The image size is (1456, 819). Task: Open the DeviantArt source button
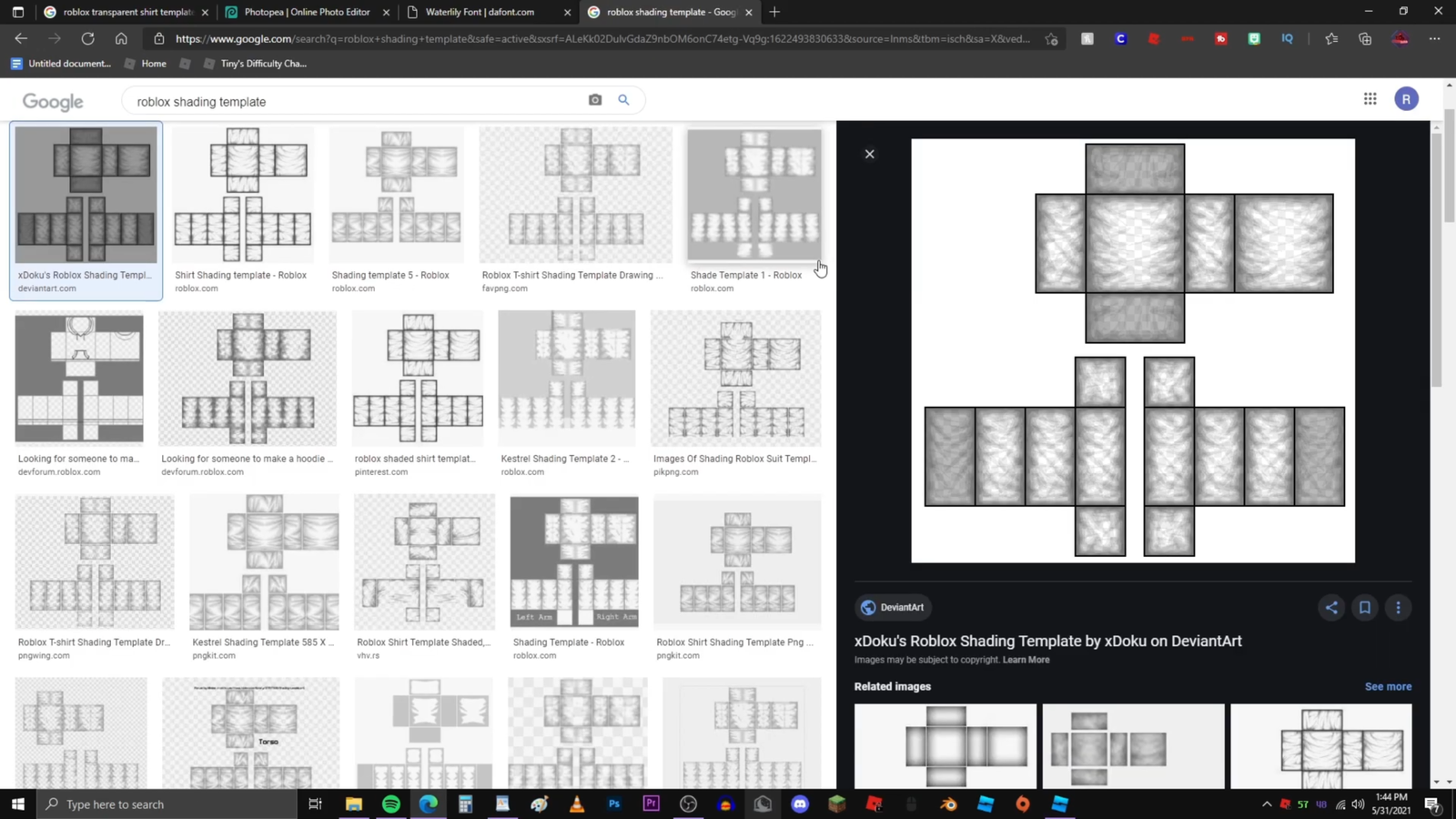pyautogui.click(x=893, y=608)
